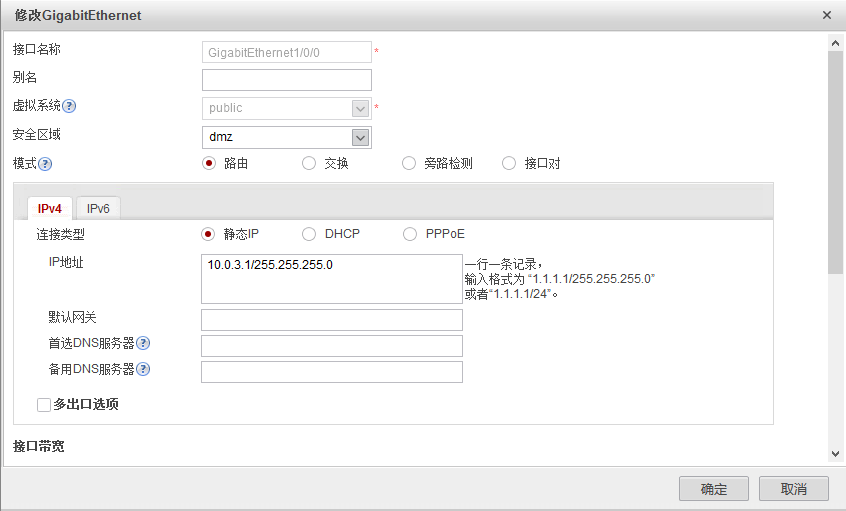Open help for 首选DNS服务器
Viewport: 846px width, 511px height.
(x=144, y=344)
